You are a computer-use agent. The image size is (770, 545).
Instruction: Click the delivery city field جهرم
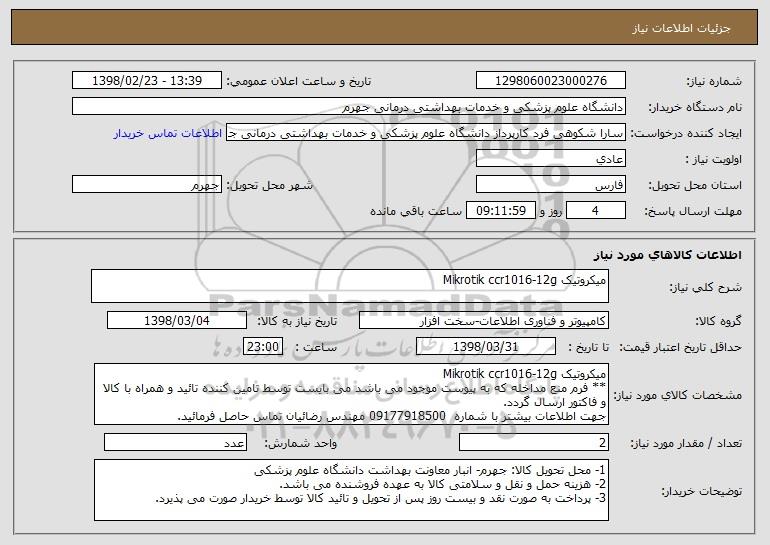pos(147,185)
